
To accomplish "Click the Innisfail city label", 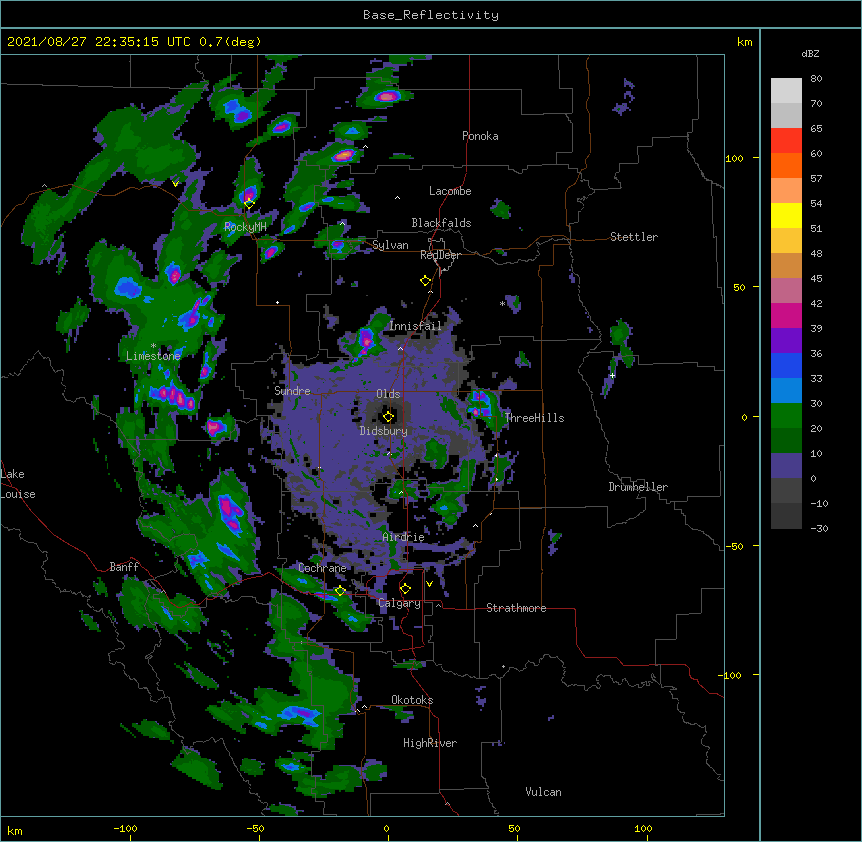I will [415, 326].
